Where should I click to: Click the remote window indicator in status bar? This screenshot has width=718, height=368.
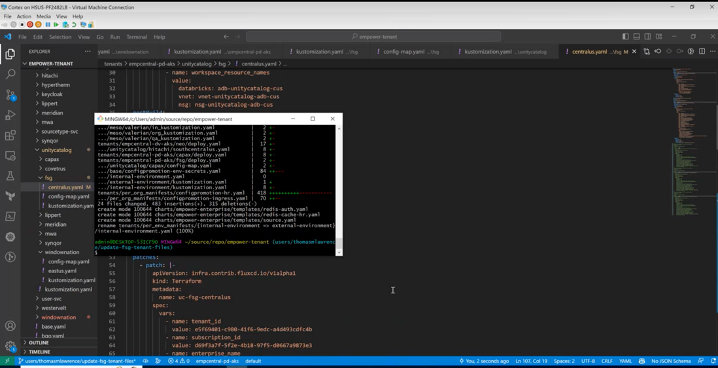pos(7,361)
